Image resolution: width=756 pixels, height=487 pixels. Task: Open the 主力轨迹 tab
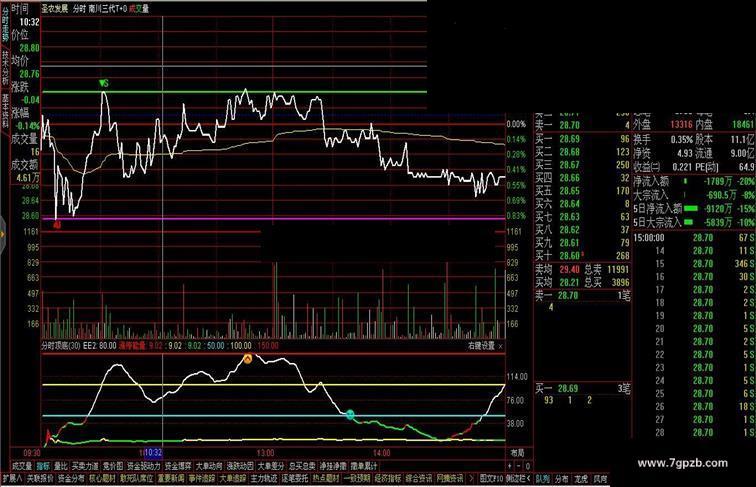pos(264,479)
